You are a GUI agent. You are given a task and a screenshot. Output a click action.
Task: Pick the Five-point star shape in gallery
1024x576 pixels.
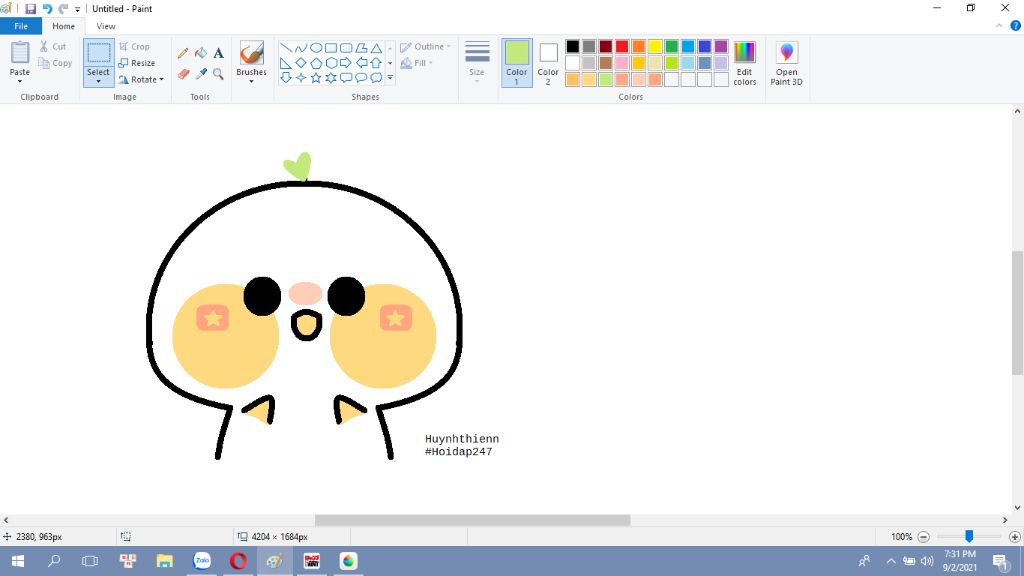coord(315,78)
